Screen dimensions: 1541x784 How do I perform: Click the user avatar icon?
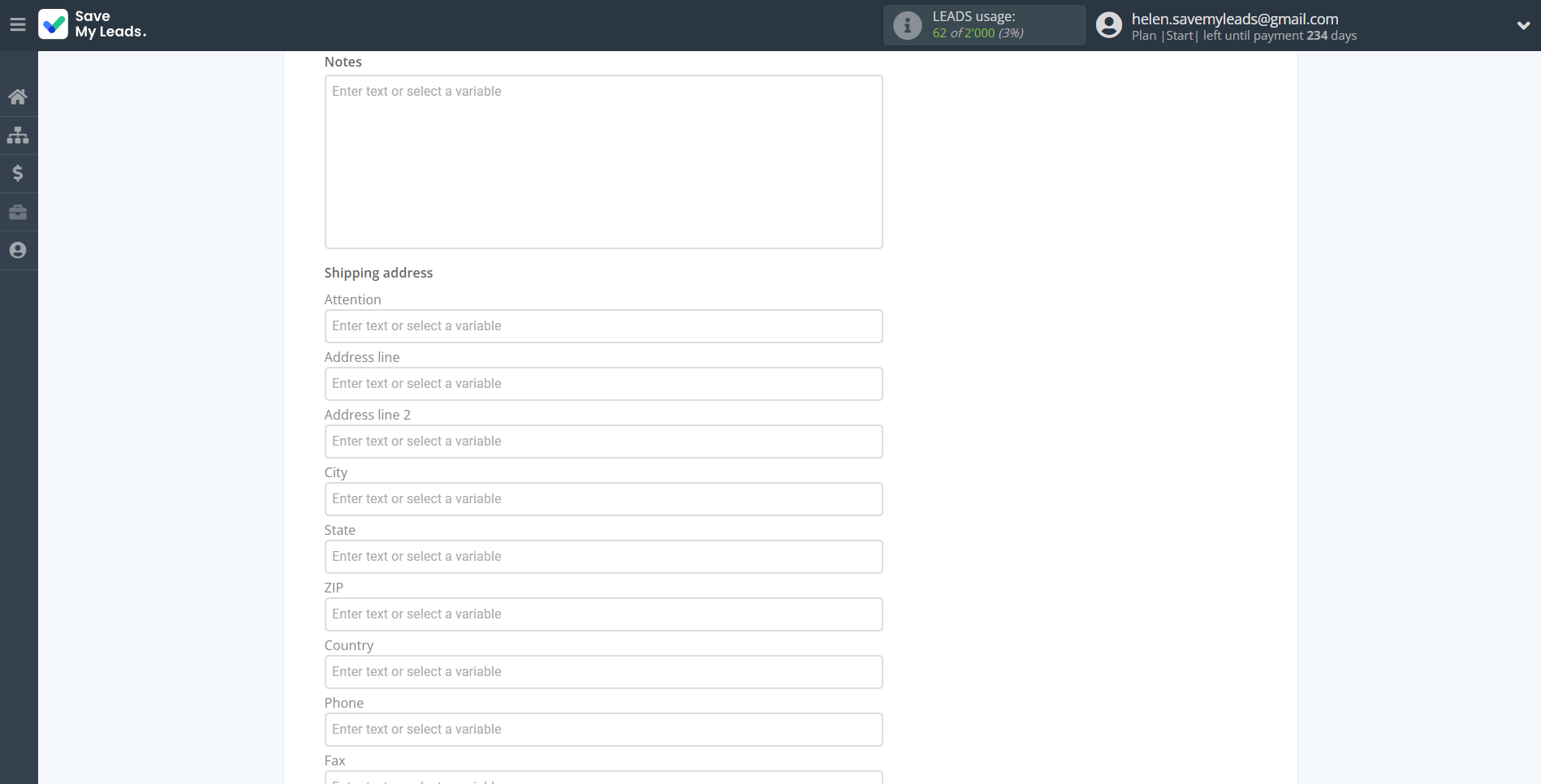[x=1109, y=25]
